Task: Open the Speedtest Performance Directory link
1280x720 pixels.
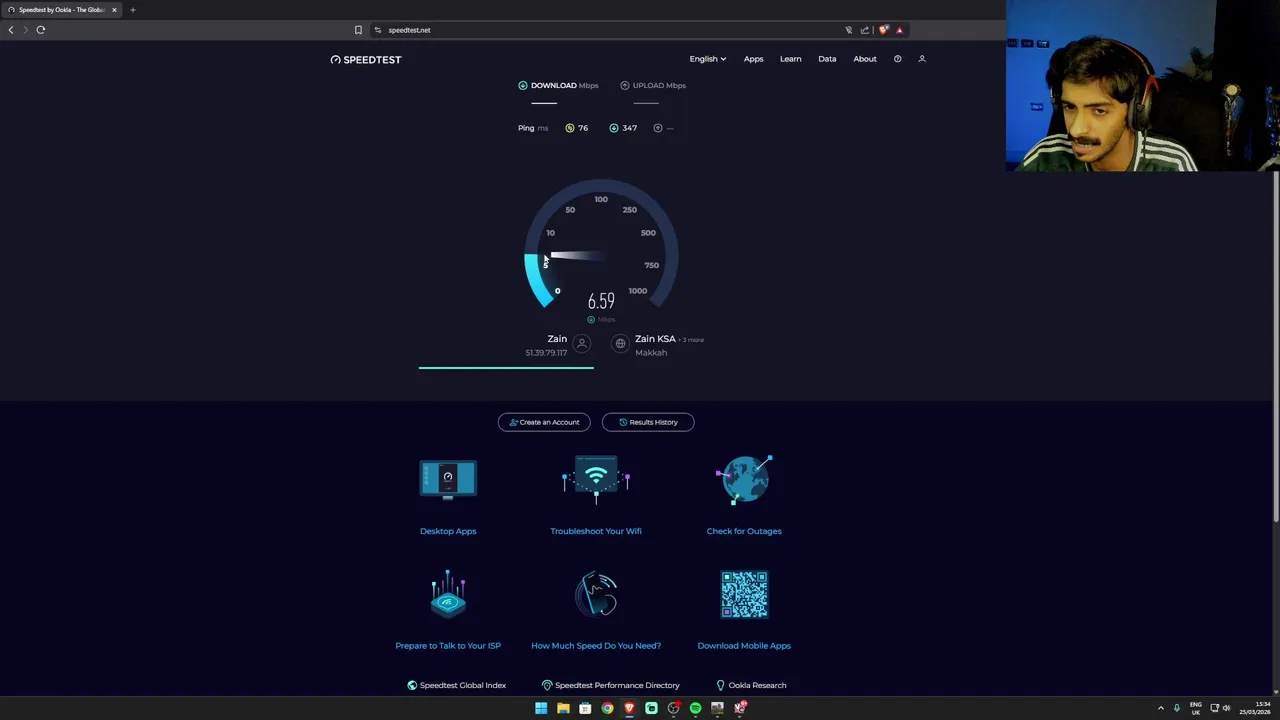Action: point(610,686)
